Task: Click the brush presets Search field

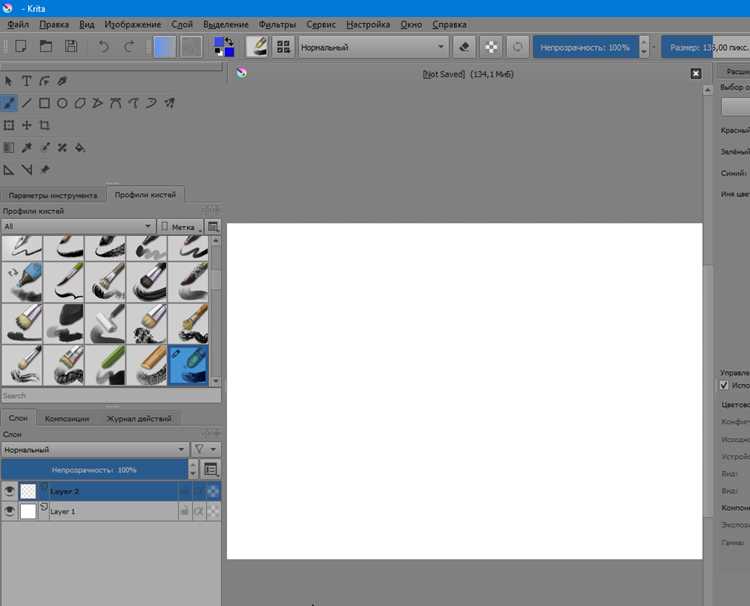Action: pyautogui.click(x=111, y=396)
